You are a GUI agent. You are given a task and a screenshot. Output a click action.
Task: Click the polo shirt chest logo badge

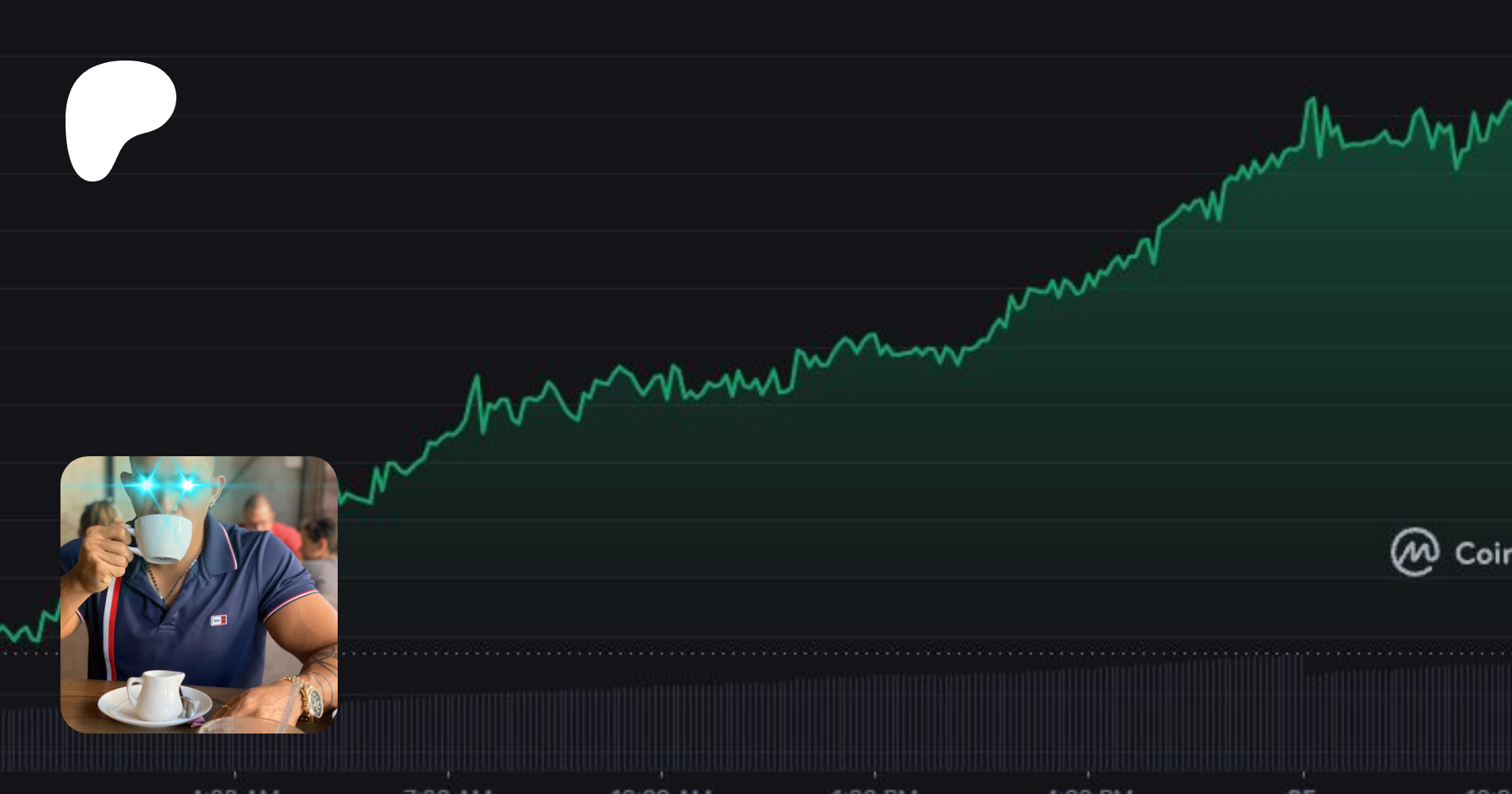click(x=218, y=620)
